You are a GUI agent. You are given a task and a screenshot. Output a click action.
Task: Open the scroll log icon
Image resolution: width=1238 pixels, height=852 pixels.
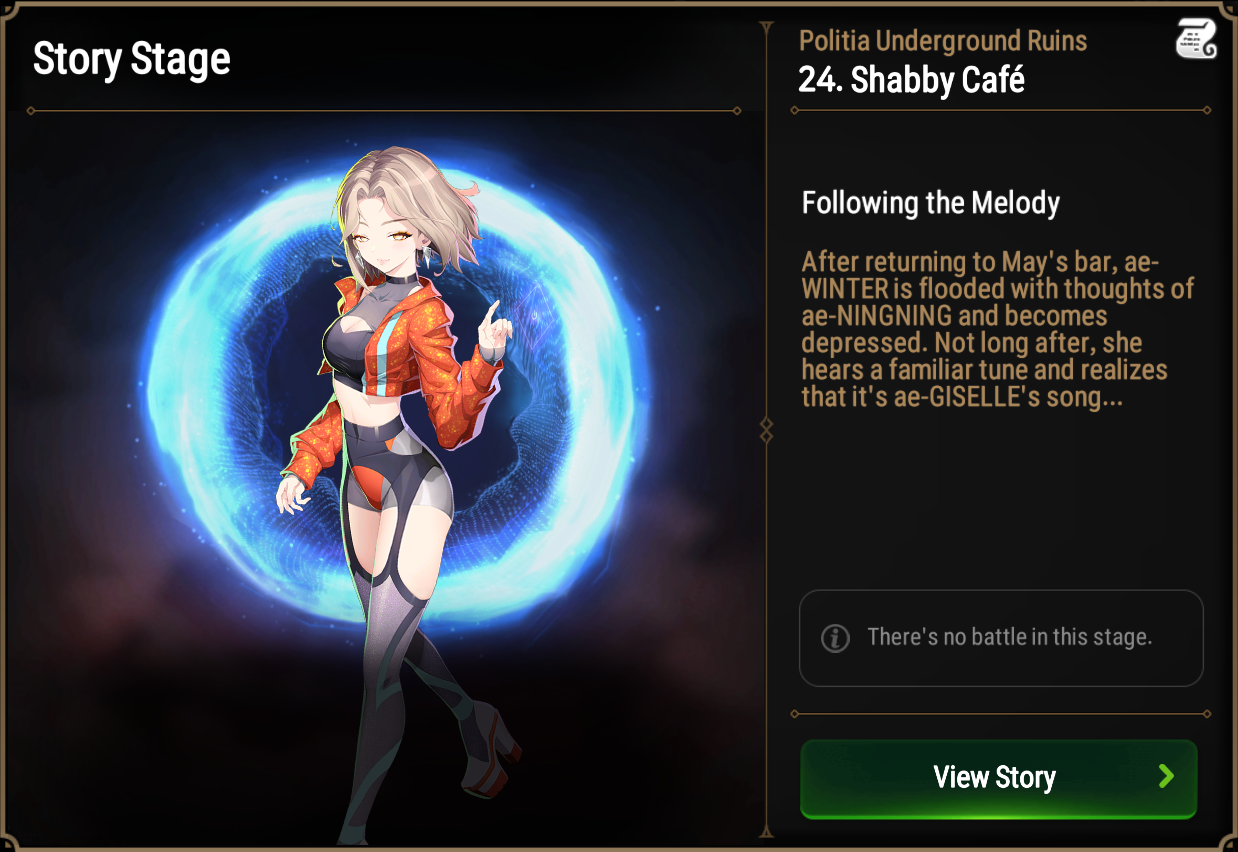[1196, 38]
